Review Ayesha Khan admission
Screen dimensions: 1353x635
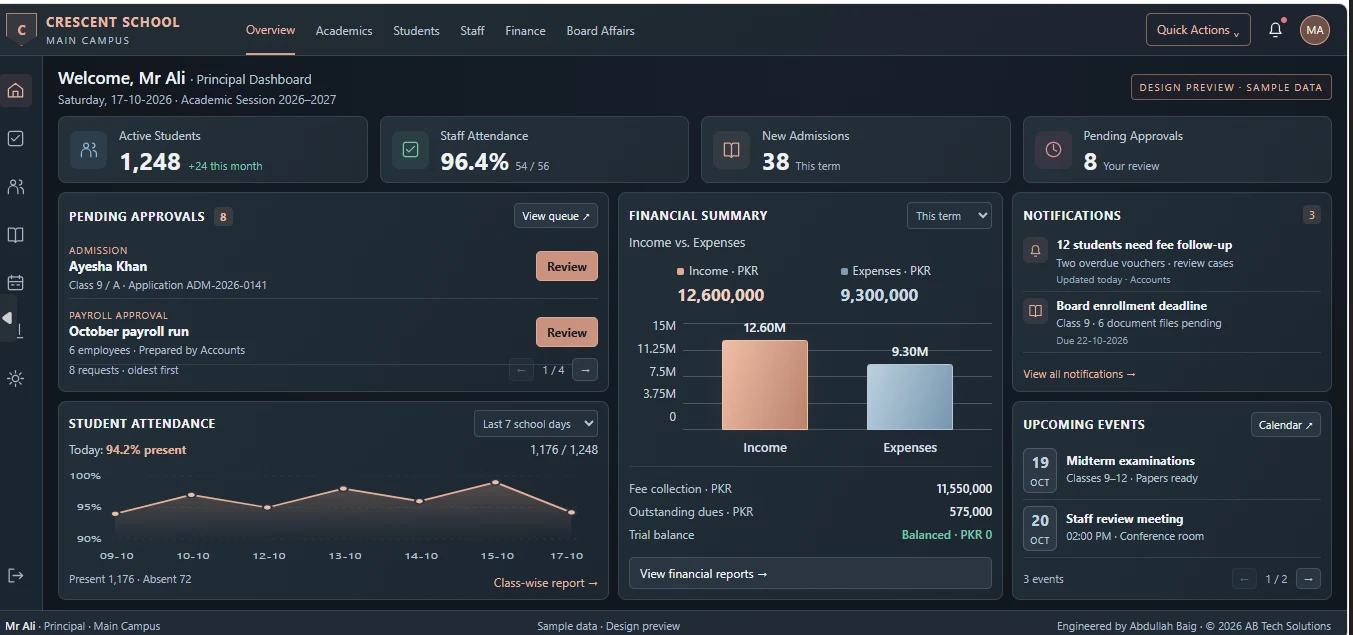point(567,267)
